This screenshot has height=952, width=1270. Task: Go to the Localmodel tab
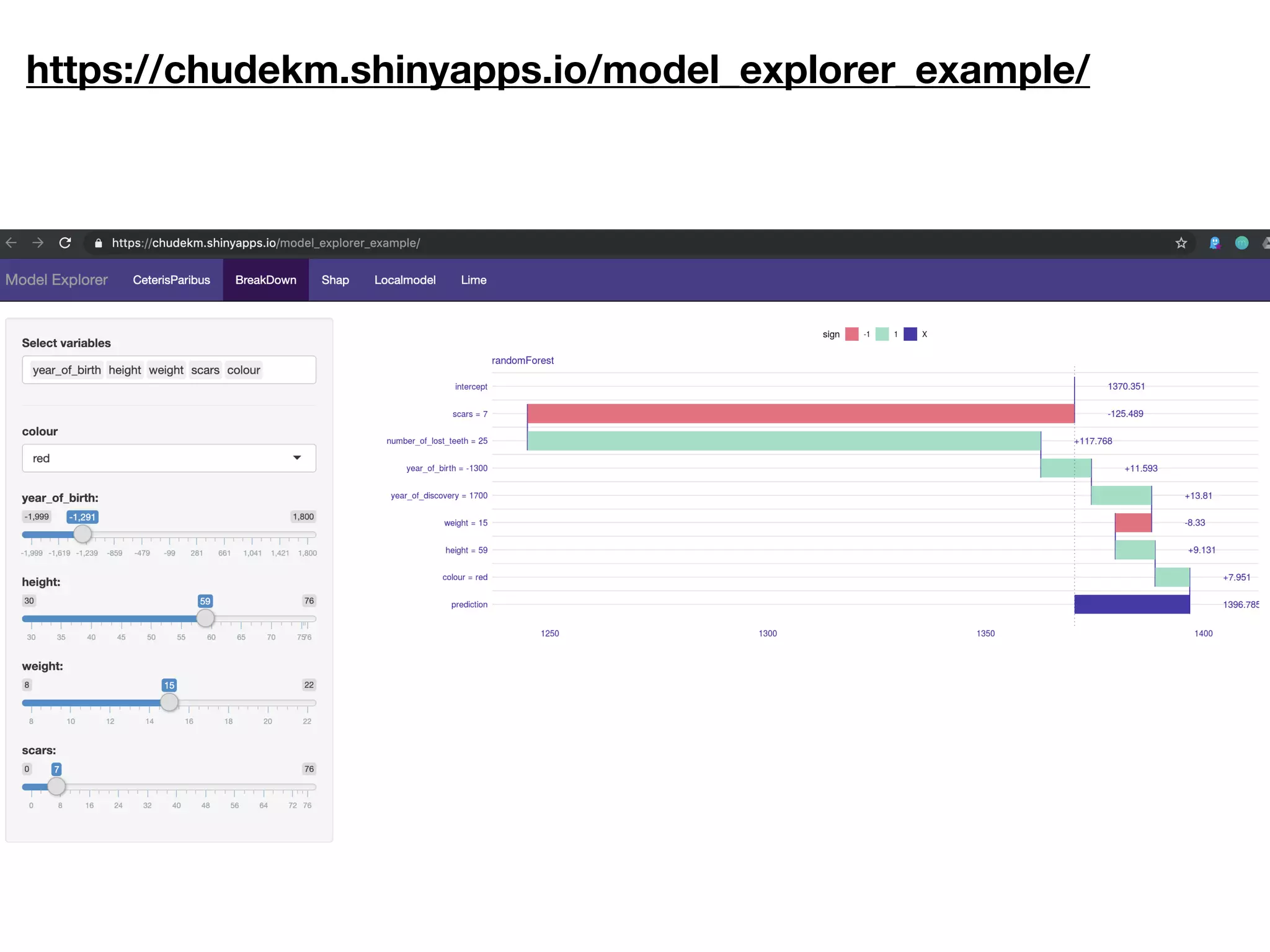pyautogui.click(x=405, y=280)
